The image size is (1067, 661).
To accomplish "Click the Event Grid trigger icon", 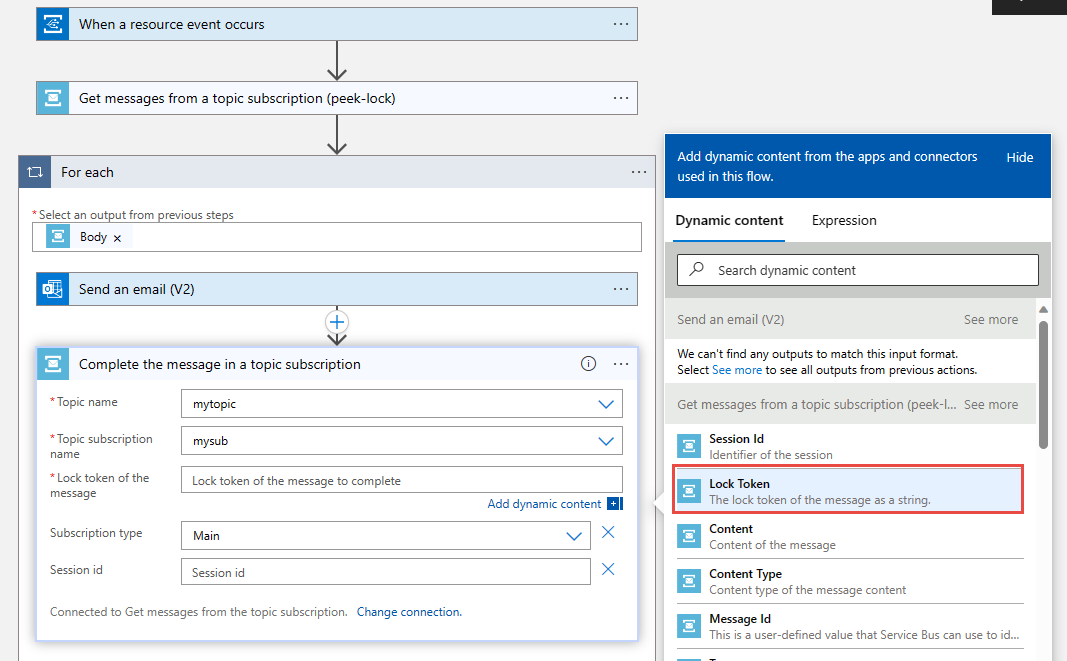I will pos(52,24).
